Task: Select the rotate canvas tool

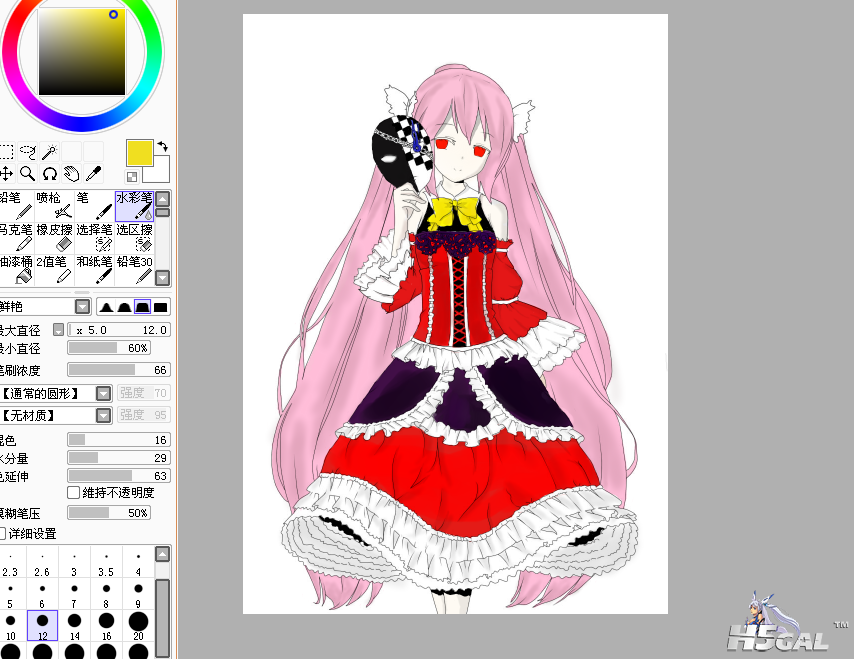Action: (x=49, y=174)
